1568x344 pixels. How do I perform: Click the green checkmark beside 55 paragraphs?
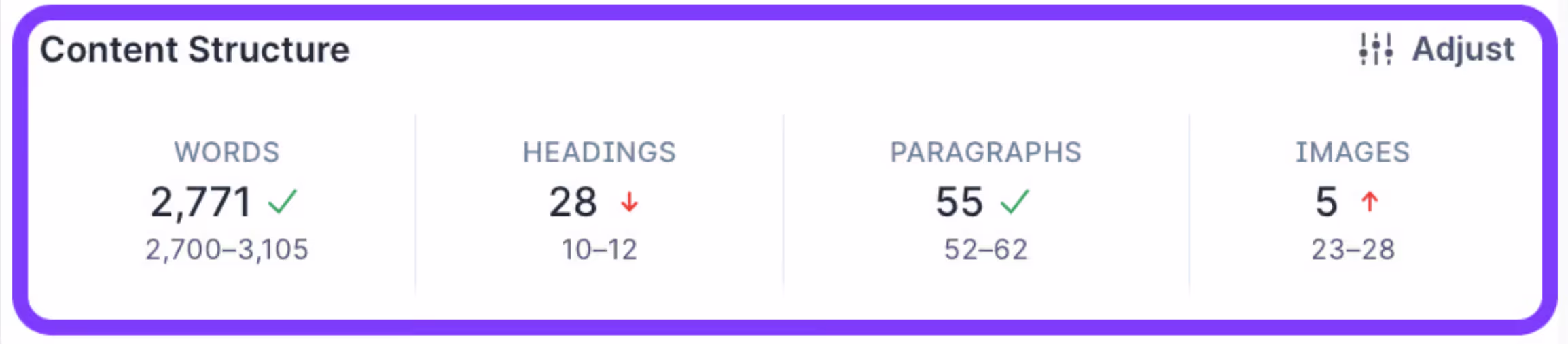[1014, 202]
